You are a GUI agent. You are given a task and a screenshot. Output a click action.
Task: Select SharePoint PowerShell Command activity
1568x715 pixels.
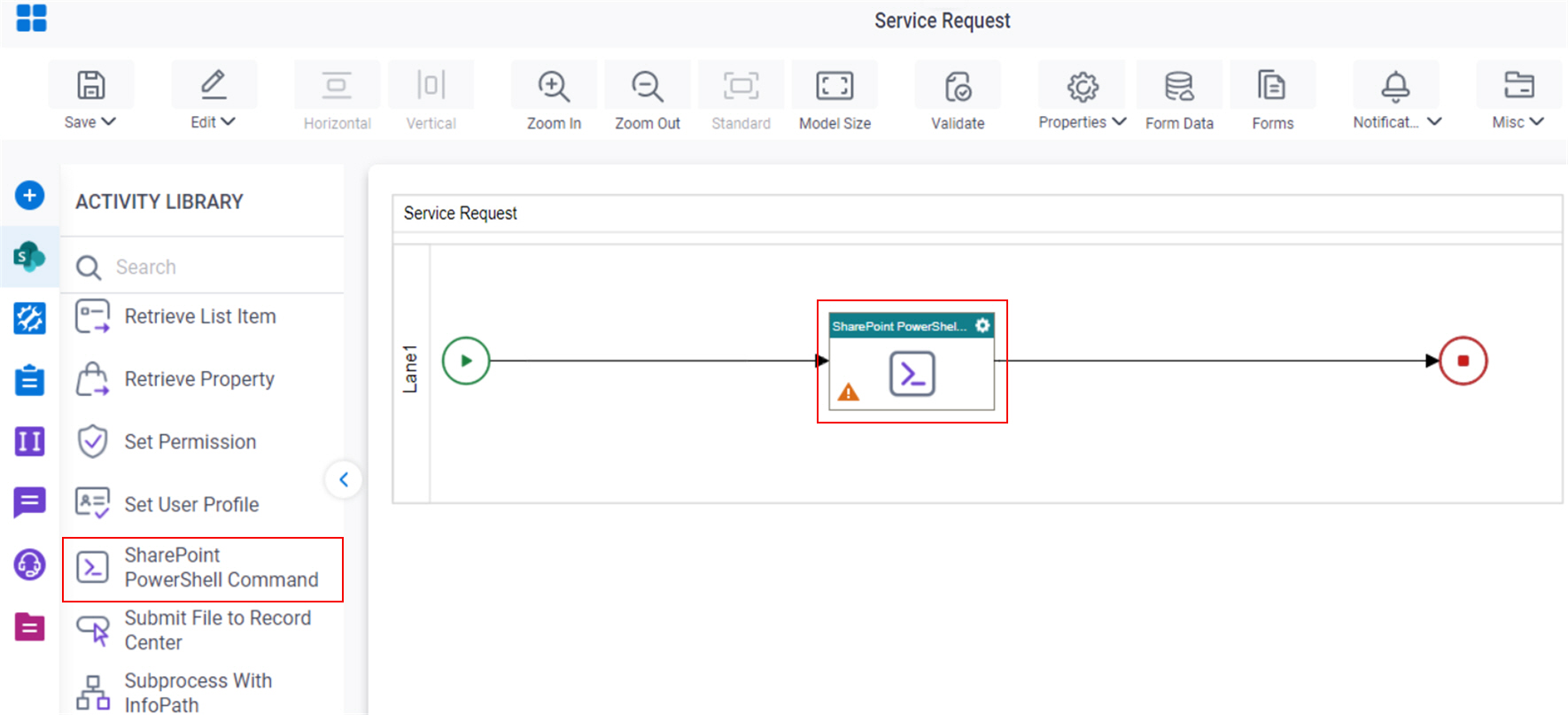click(203, 568)
